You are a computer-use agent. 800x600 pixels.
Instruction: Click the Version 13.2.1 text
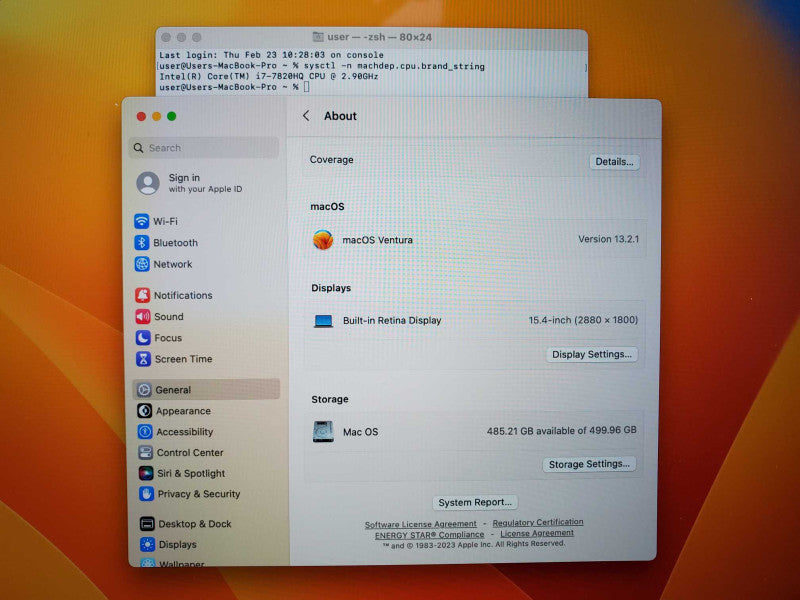[x=608, y=239]
